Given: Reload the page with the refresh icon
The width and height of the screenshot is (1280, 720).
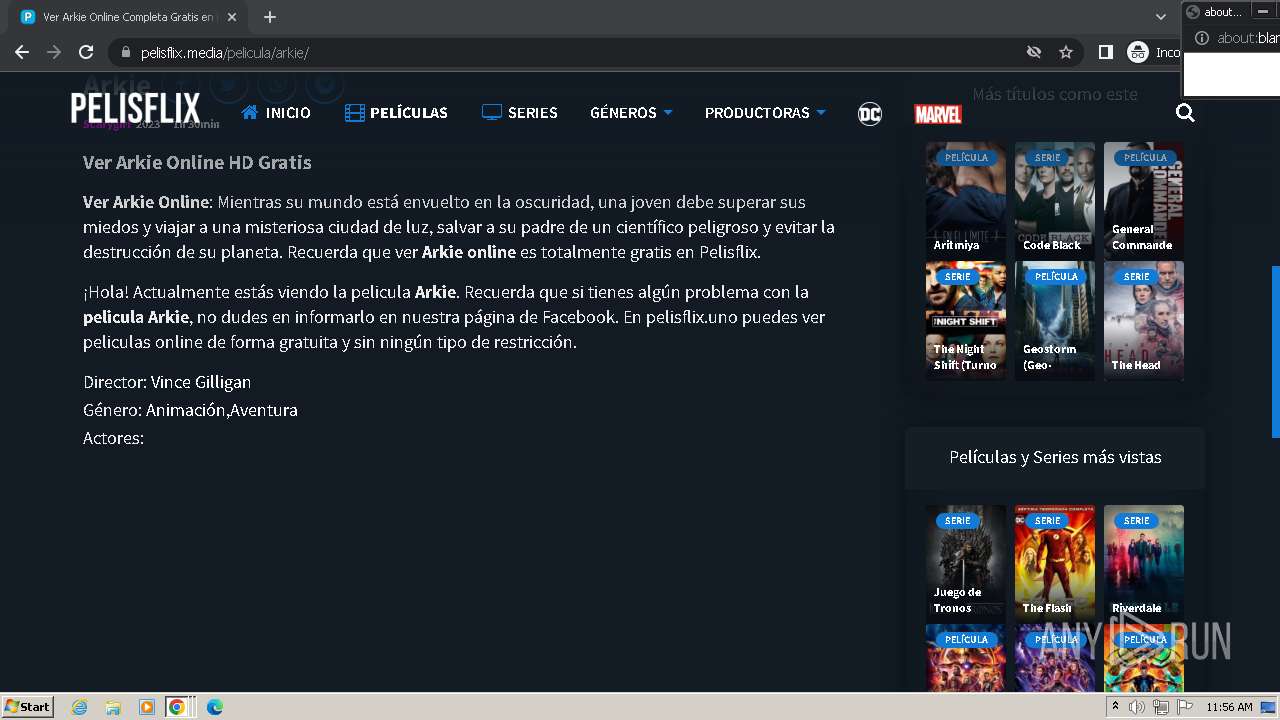Looking at the screenshot, I should [x=86, y=52].
